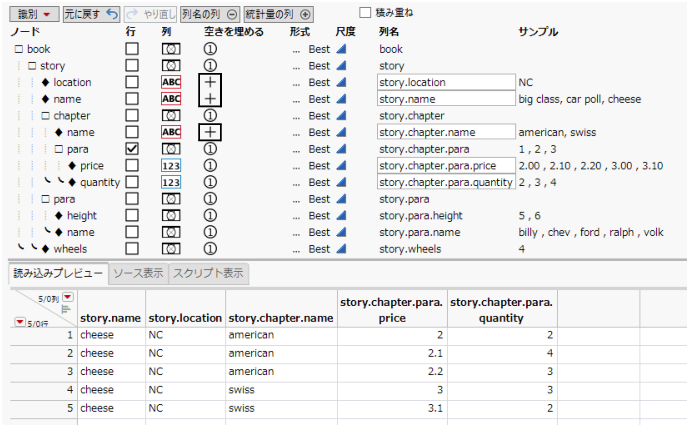
Task: Select the wheels tree node
Action: click(x=70, y=249)
